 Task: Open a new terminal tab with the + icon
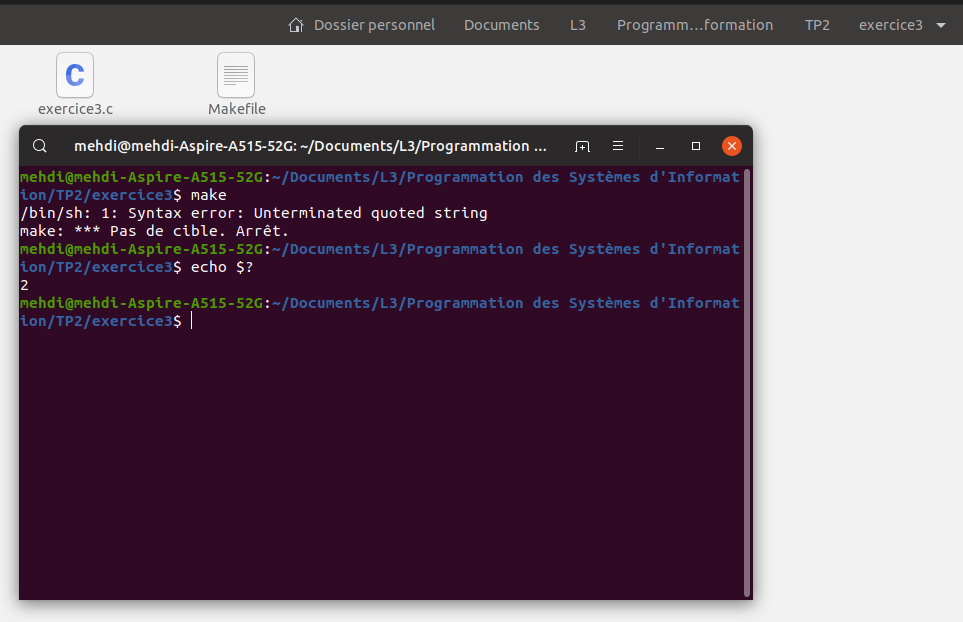582,146
